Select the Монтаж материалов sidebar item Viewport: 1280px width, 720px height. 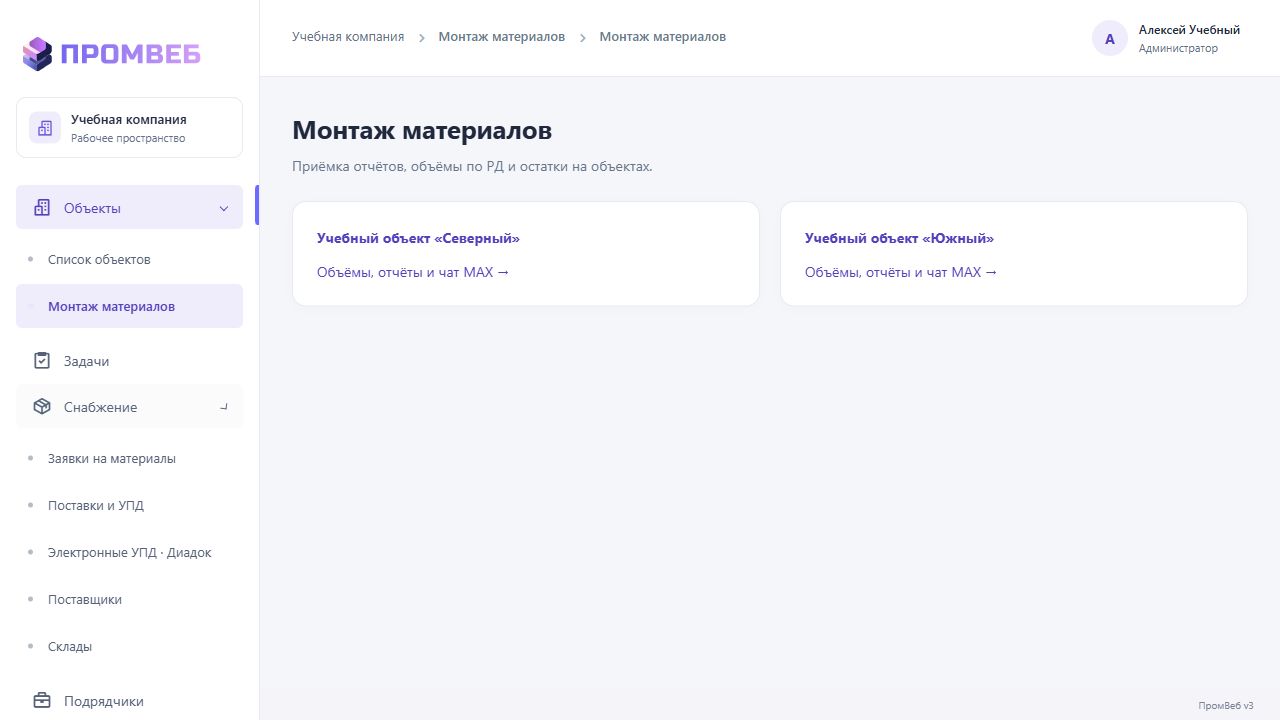coord(129,306)
